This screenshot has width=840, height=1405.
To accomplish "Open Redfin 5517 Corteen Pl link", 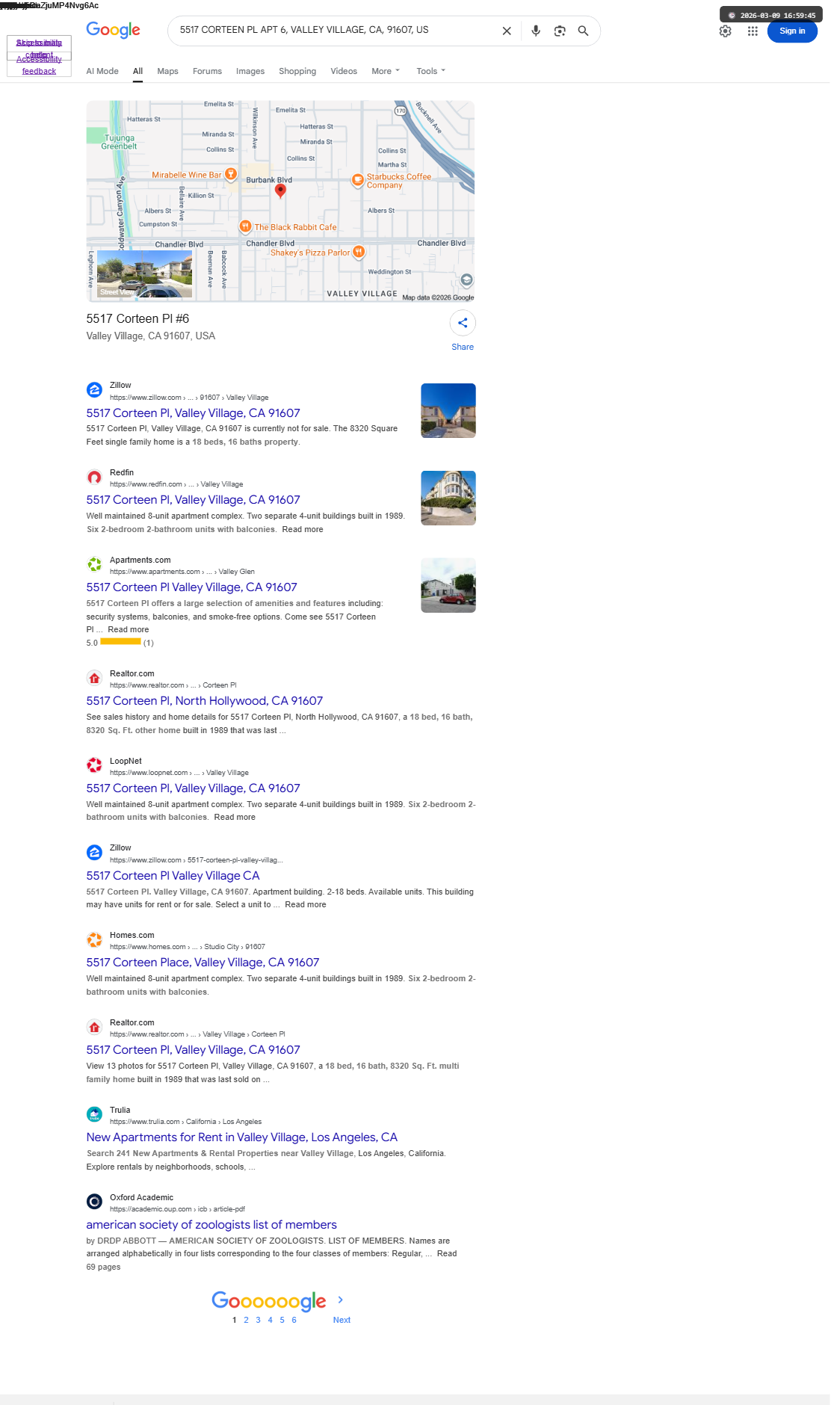I will coord(193,500).
